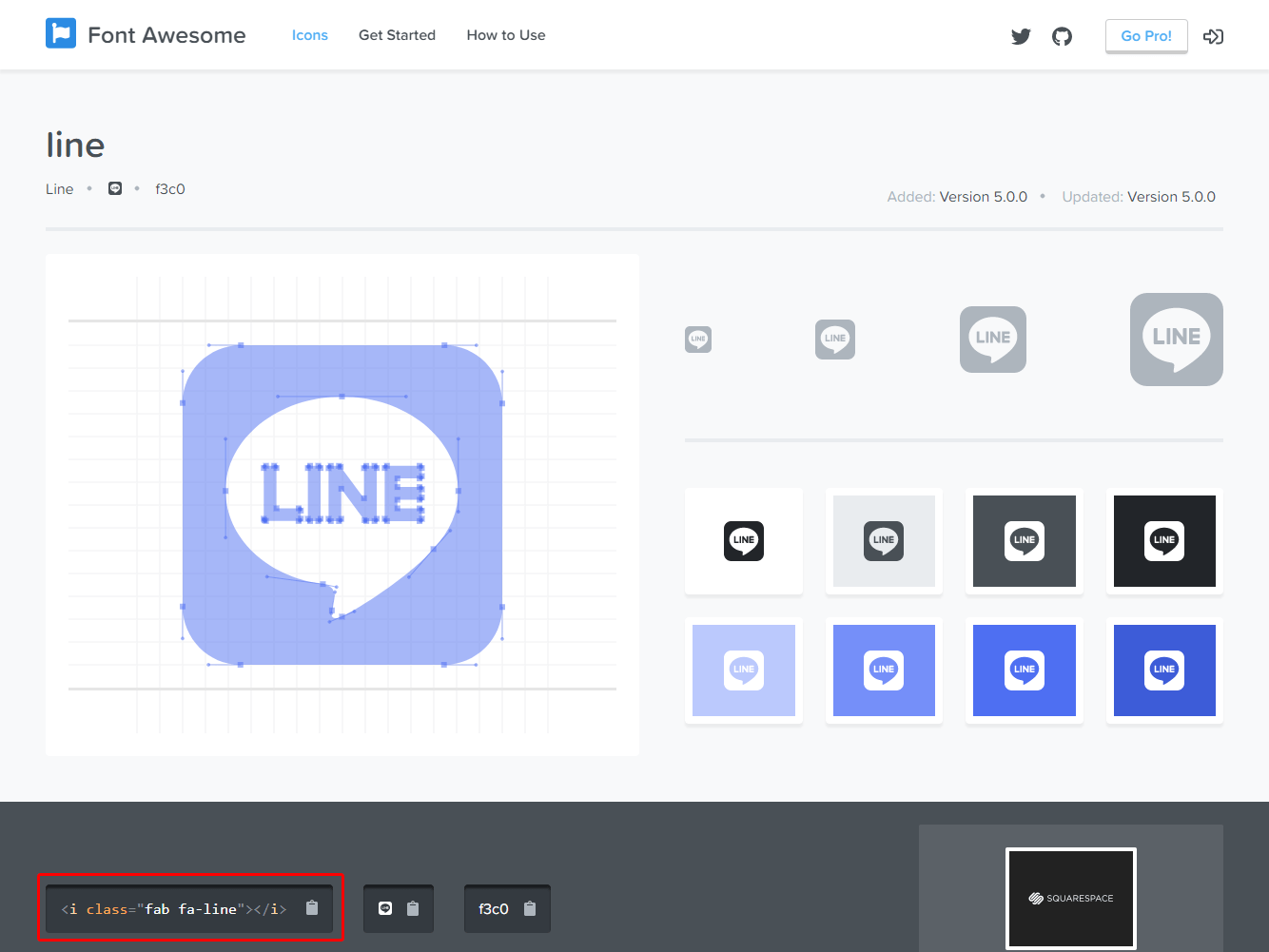1269x952 pixels.
Task: Click the Line category link under title
Action: tap(59, 189)
